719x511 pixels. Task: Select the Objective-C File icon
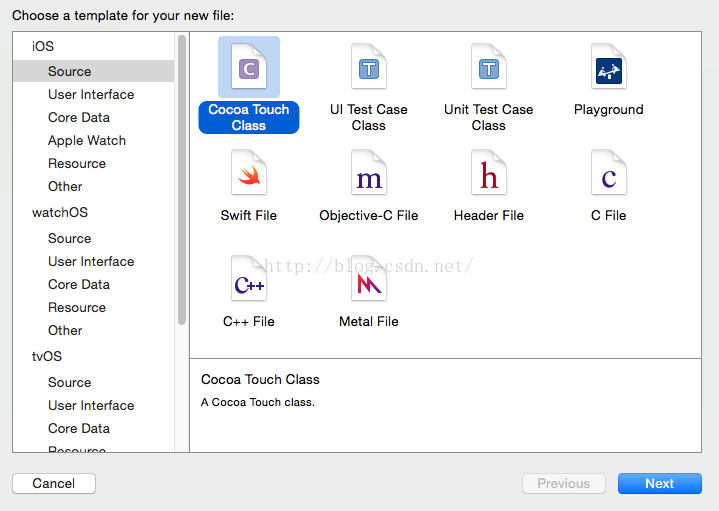tap(369, 172)
